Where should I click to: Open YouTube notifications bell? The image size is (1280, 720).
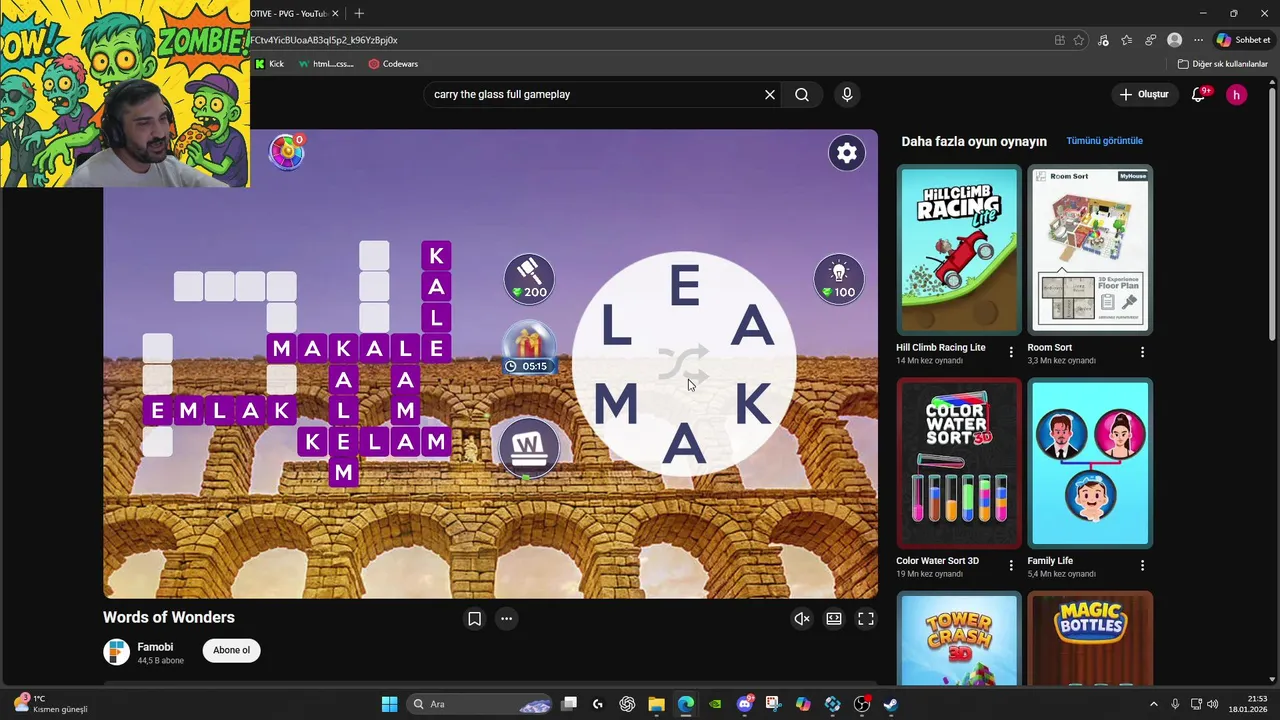pyautogui.click(x=1199, y=94)
